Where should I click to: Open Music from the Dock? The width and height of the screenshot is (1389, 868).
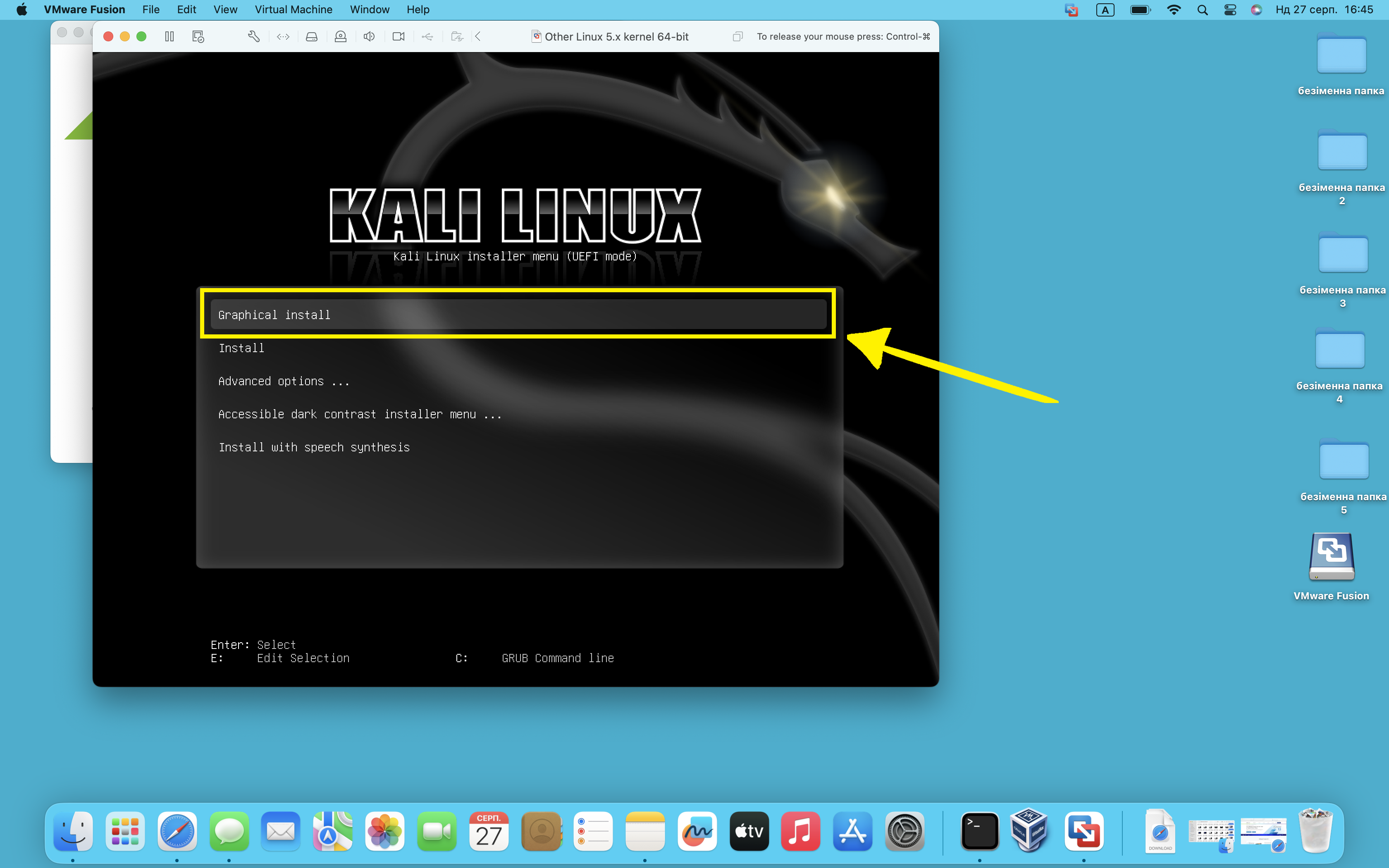tap(801, 831)
